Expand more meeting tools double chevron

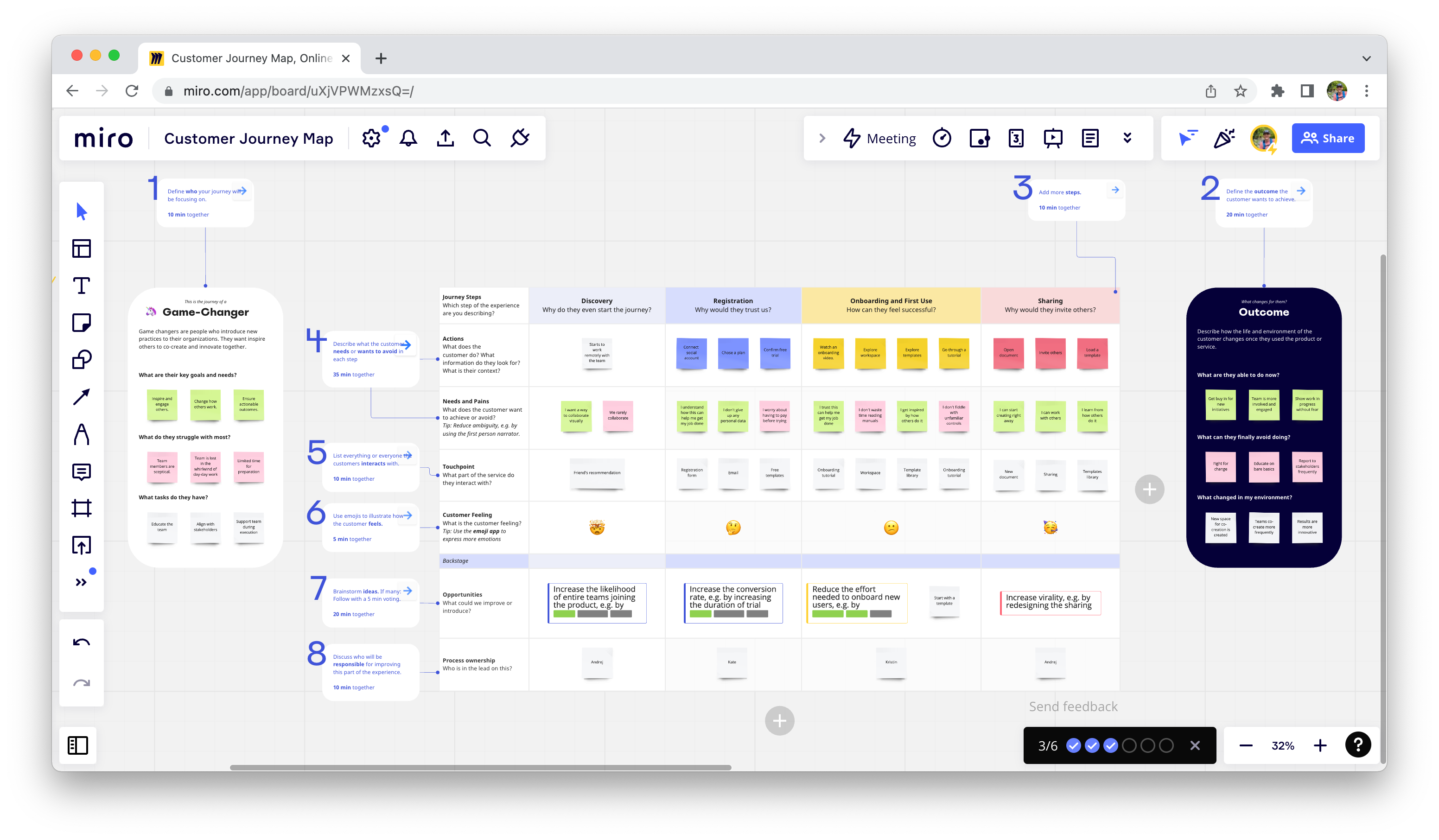click(x=1127, y=138)
